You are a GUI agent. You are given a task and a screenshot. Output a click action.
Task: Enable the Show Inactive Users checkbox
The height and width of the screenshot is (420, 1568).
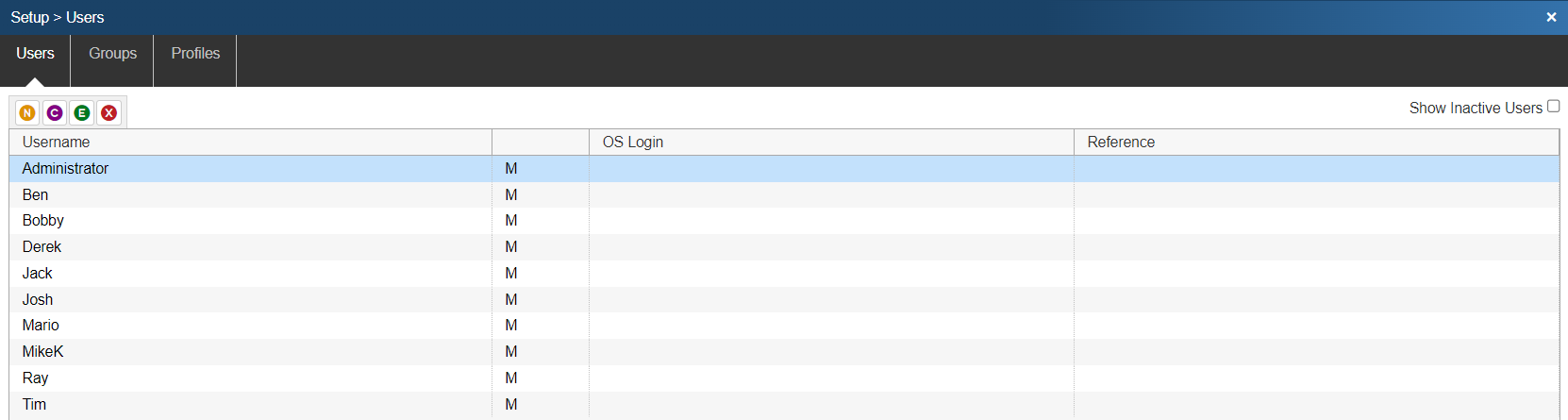click(1553, 107)
